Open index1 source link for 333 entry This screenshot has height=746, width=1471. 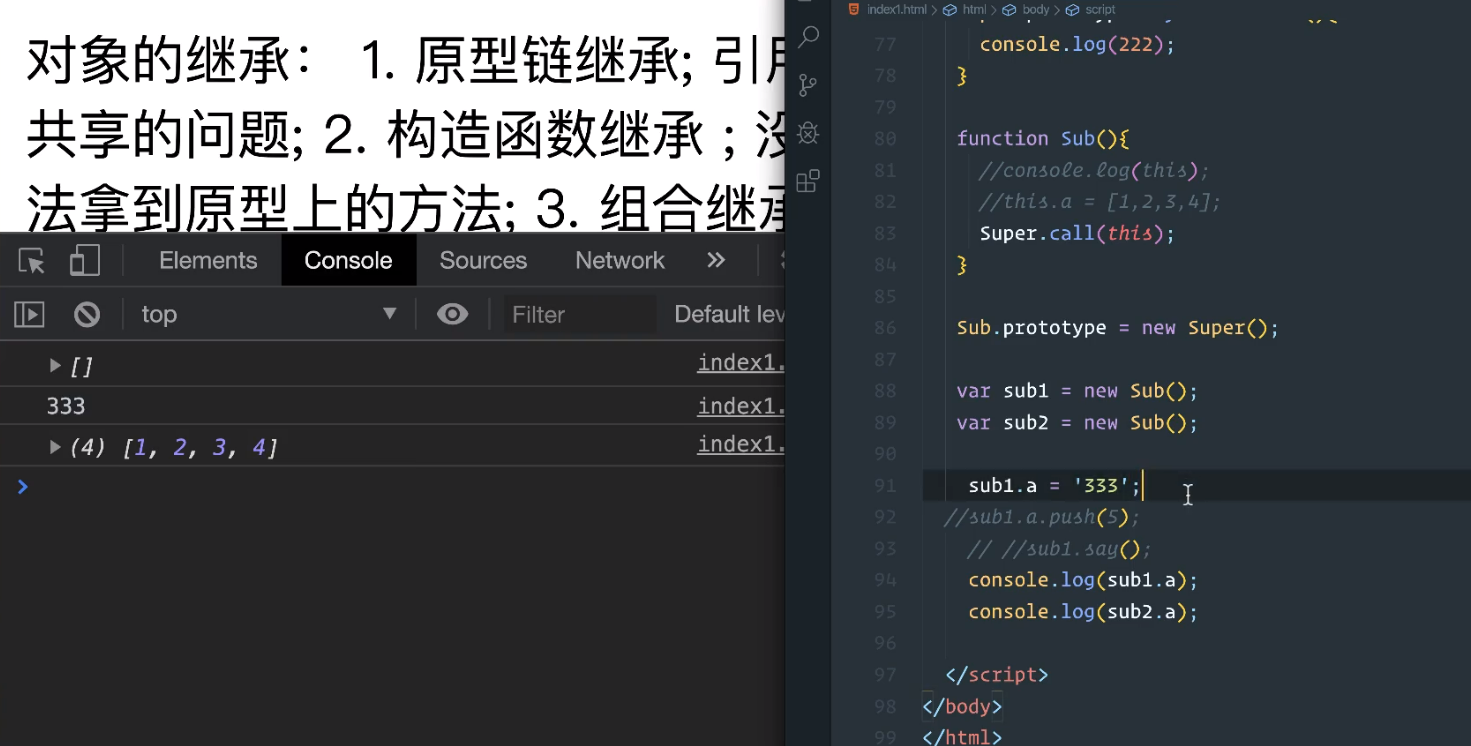[741, 406]
